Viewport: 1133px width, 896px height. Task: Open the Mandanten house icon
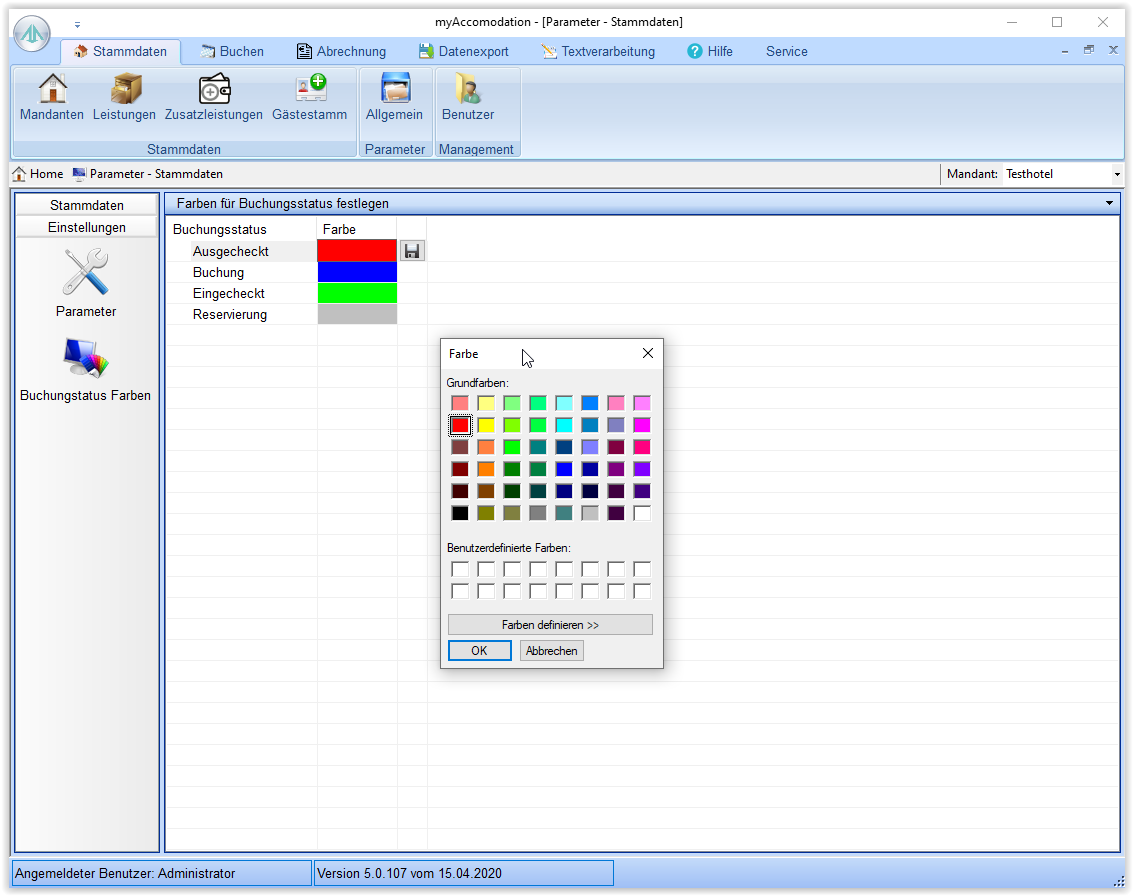pos(52,89)
